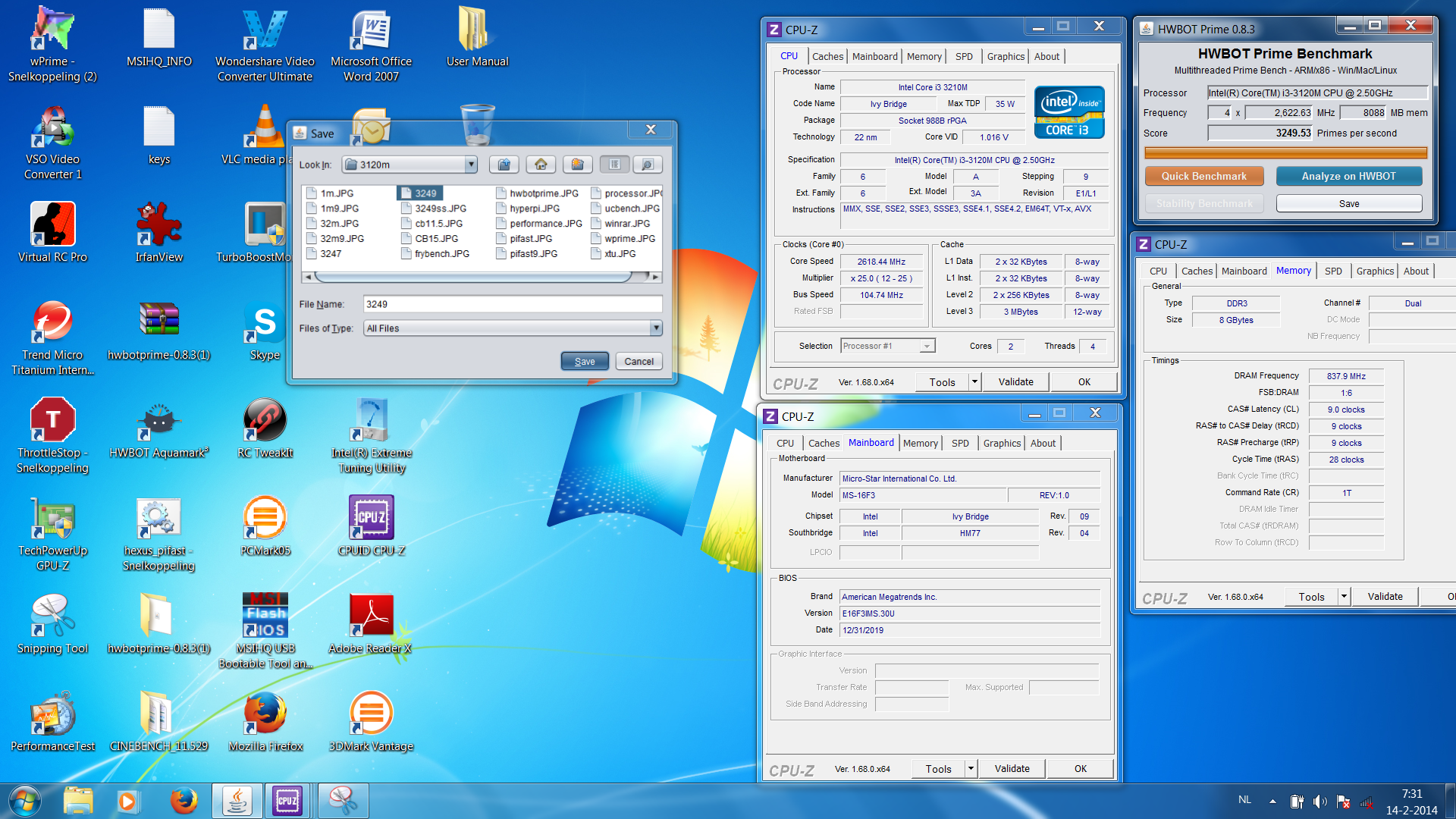
Task: Run the Quick Benchmark in HWBOT Prime
Action: point(1203,176)
